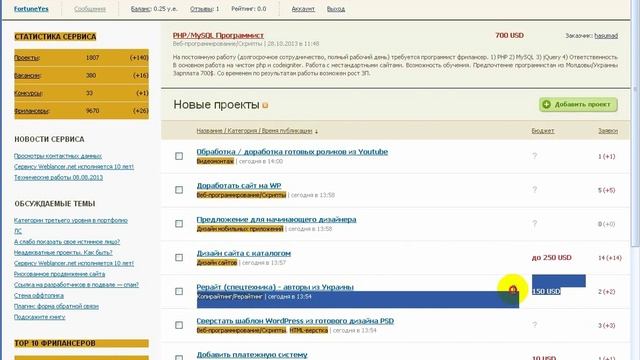Open Сообщения in the top bar
Image resolution: width=640 pixels, height=360 pixels.
click(90, 9)
